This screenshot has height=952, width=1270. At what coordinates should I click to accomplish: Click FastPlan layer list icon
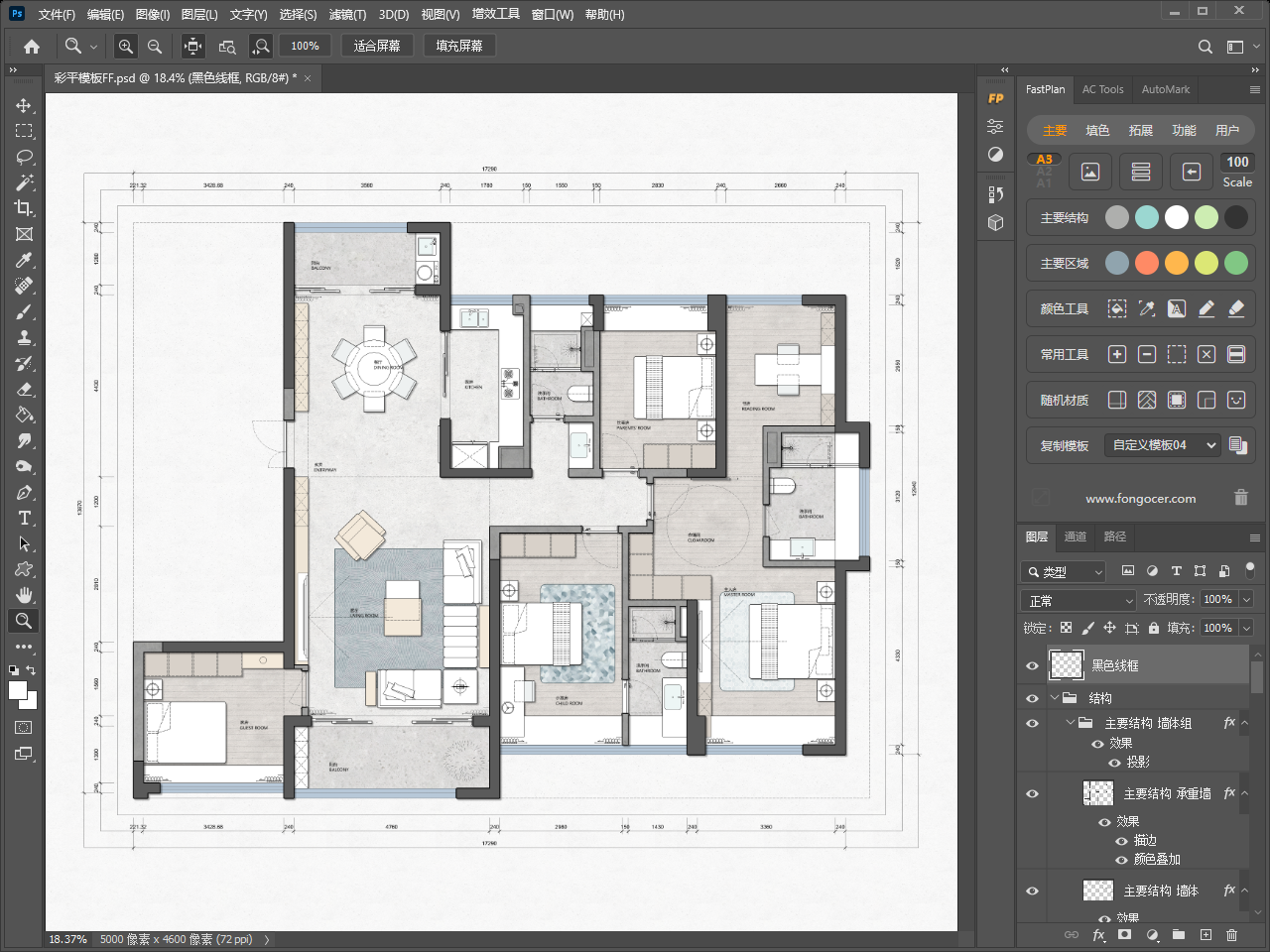[x=1141, y=172]
